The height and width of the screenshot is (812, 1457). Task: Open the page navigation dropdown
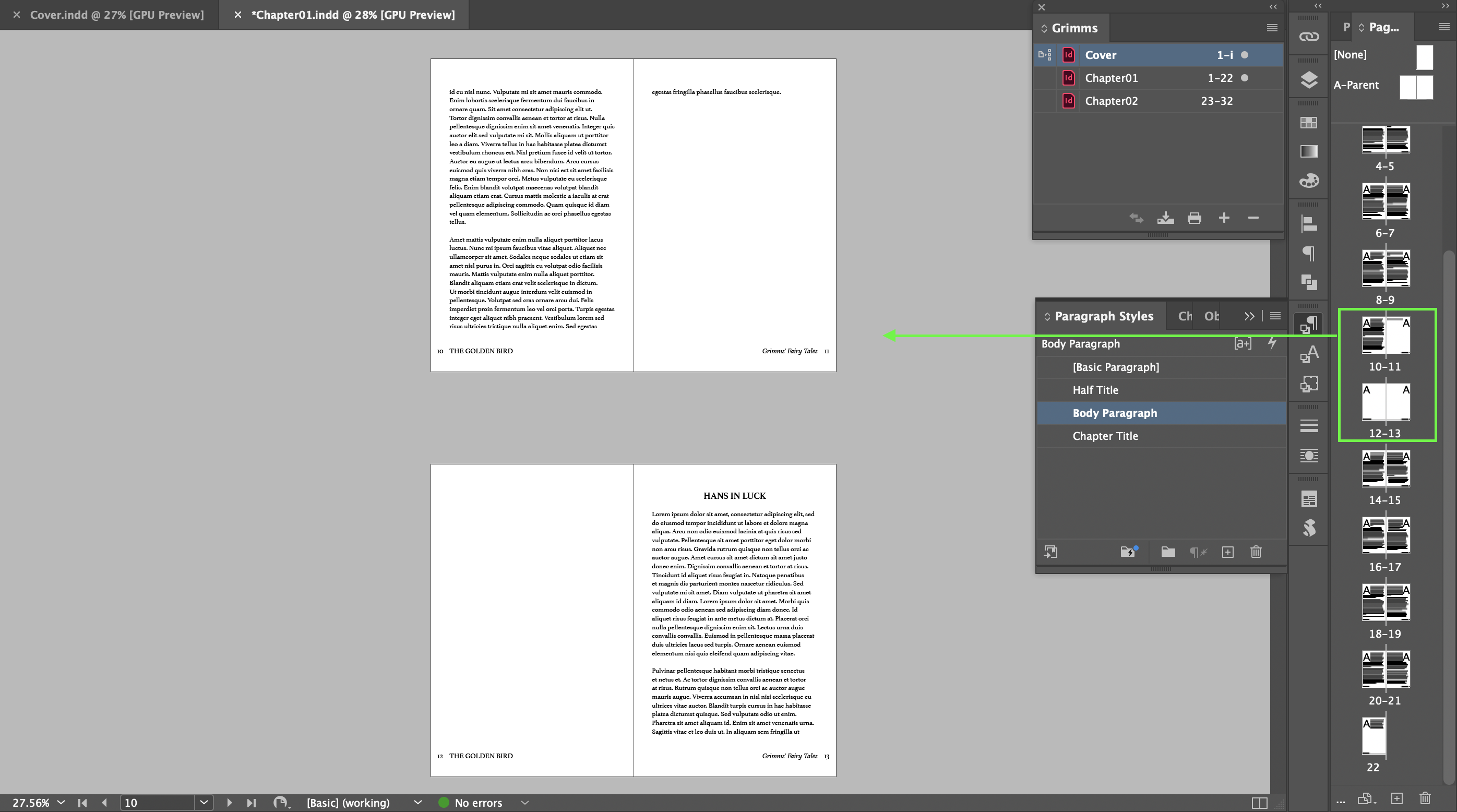(x=204, y=803)
